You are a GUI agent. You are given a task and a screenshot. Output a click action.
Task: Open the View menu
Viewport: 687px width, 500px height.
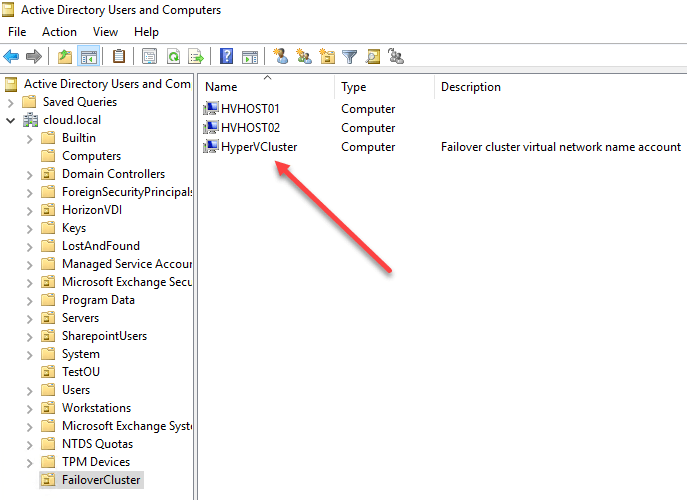(x=105, y=32)
